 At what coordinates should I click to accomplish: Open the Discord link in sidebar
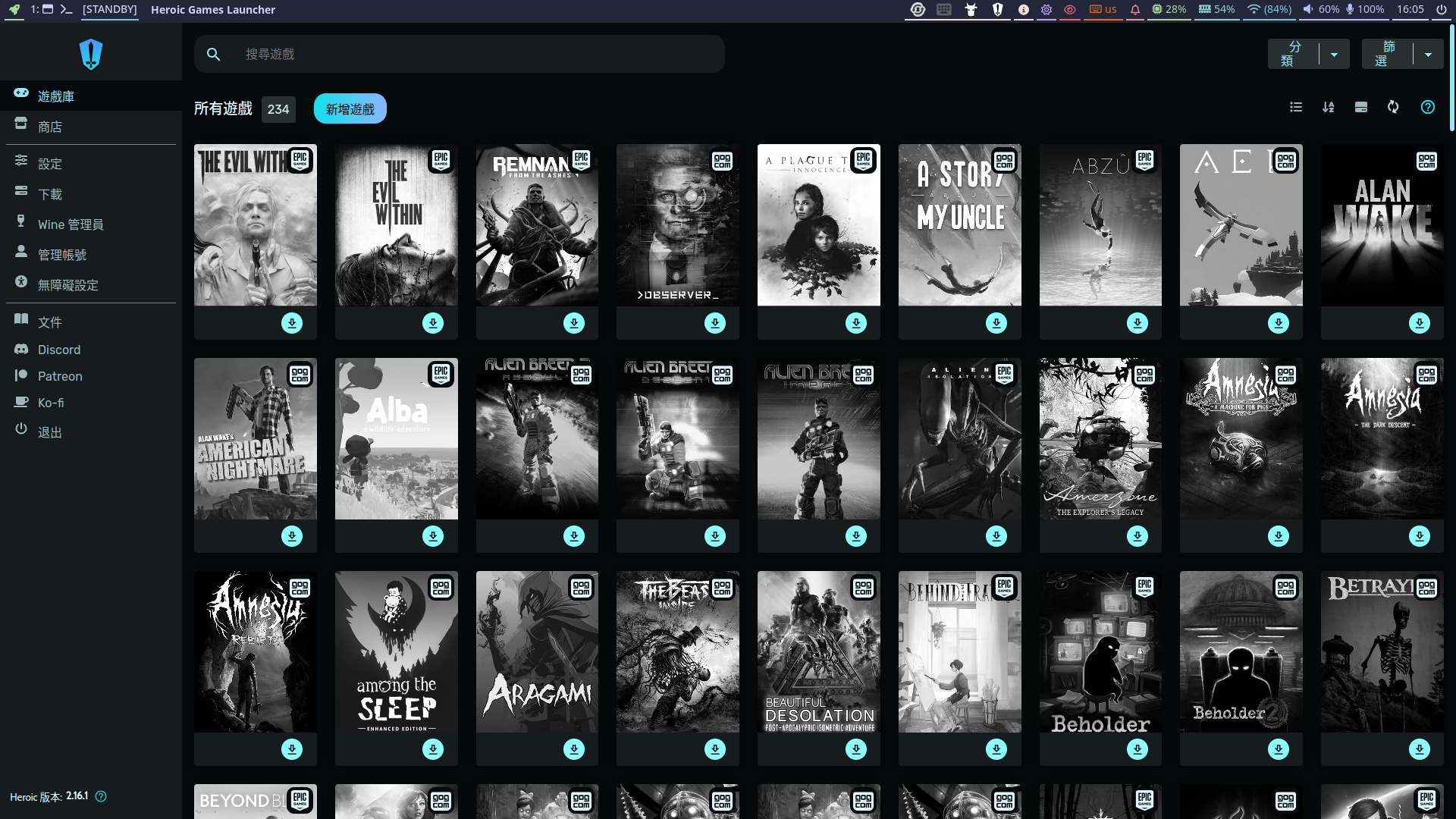[x=91, y=349]
